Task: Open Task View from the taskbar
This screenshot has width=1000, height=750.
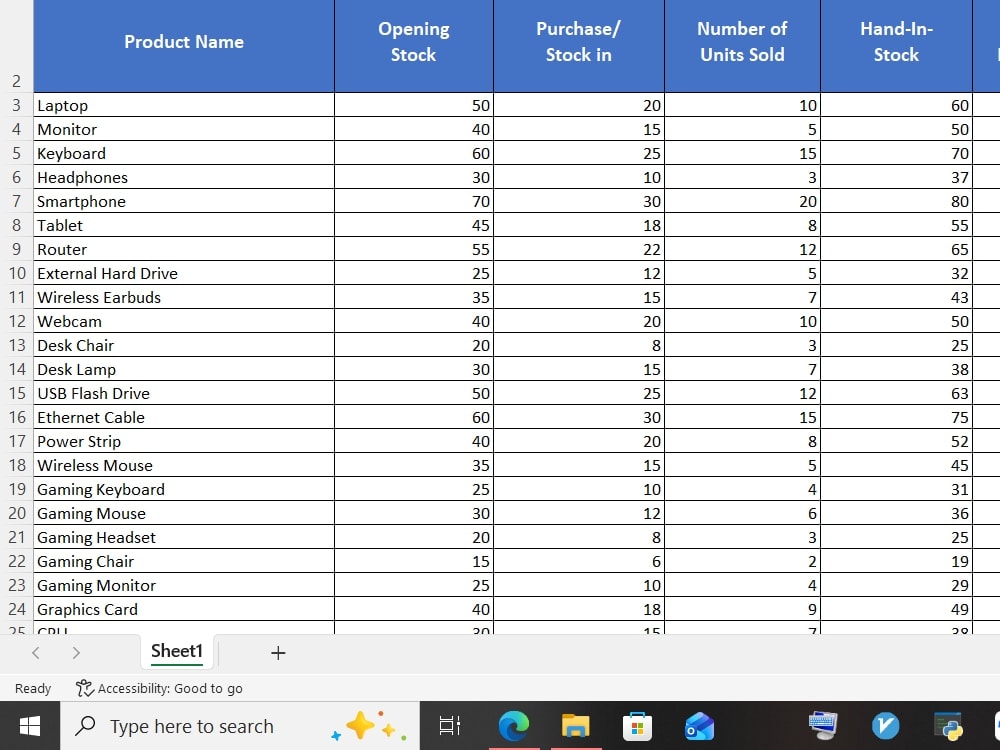Action: tap(450, 726)
